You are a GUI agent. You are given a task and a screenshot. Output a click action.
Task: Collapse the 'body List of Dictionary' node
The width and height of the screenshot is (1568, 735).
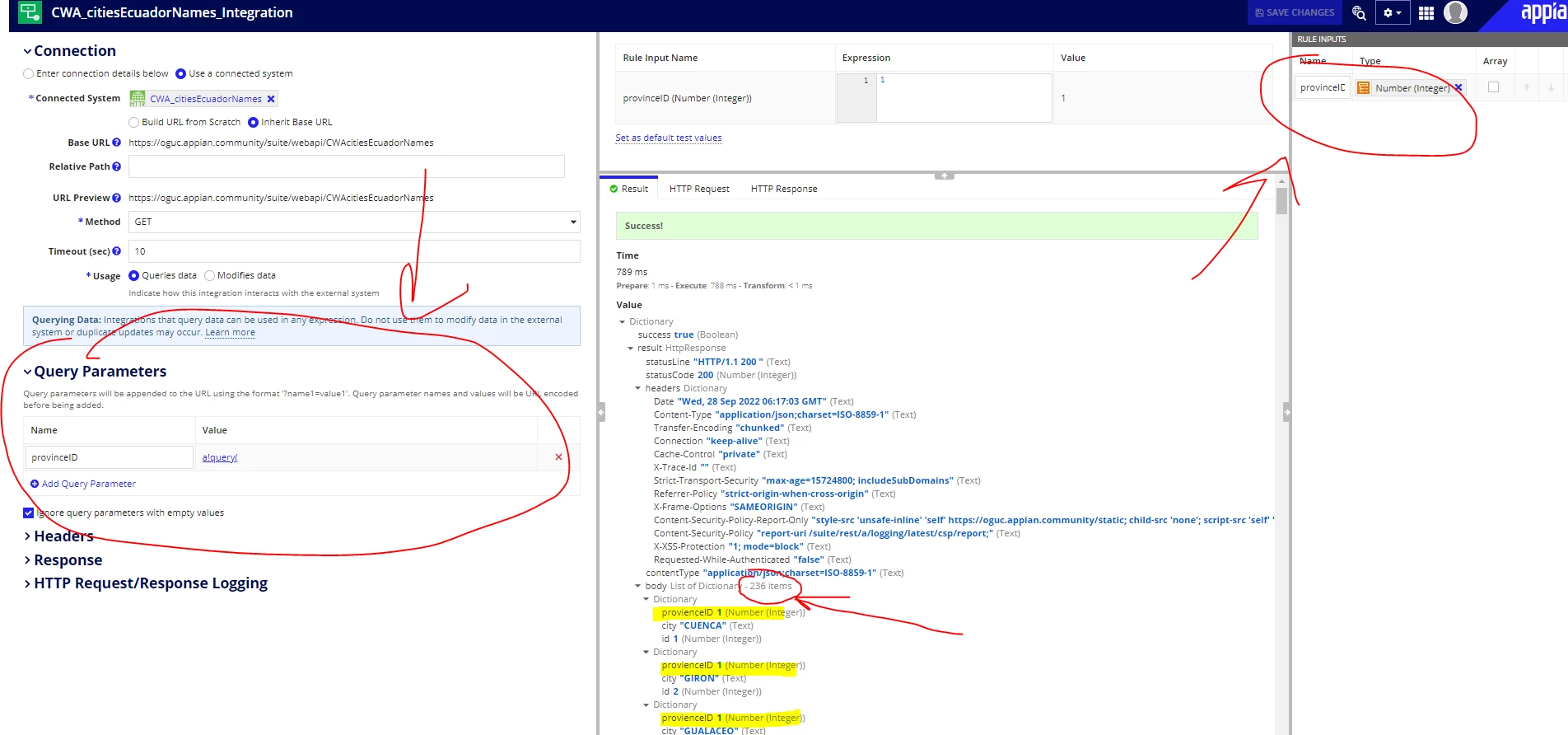pos(638,586)
